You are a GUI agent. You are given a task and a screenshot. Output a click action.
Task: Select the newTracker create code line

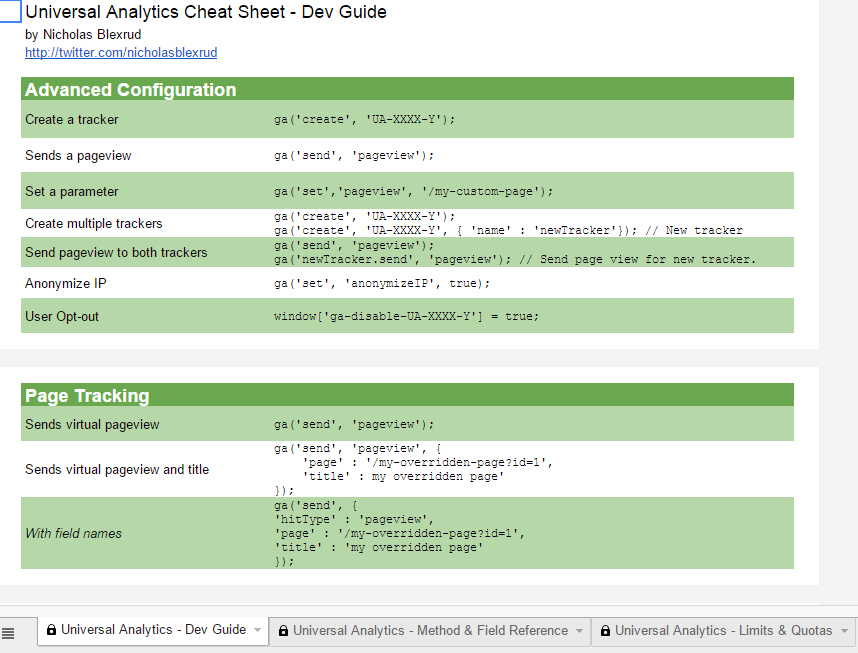click(x=508, y=230)
